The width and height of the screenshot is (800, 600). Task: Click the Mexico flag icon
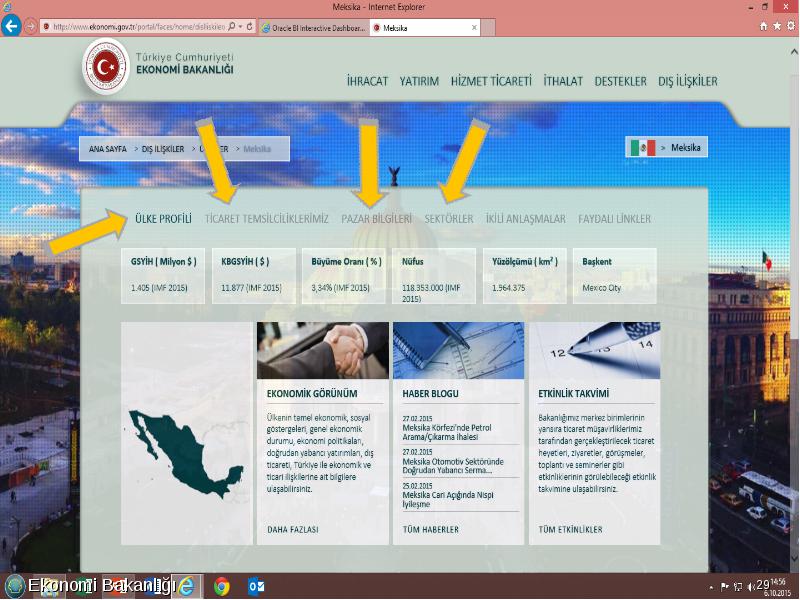[x=643, y=147]
